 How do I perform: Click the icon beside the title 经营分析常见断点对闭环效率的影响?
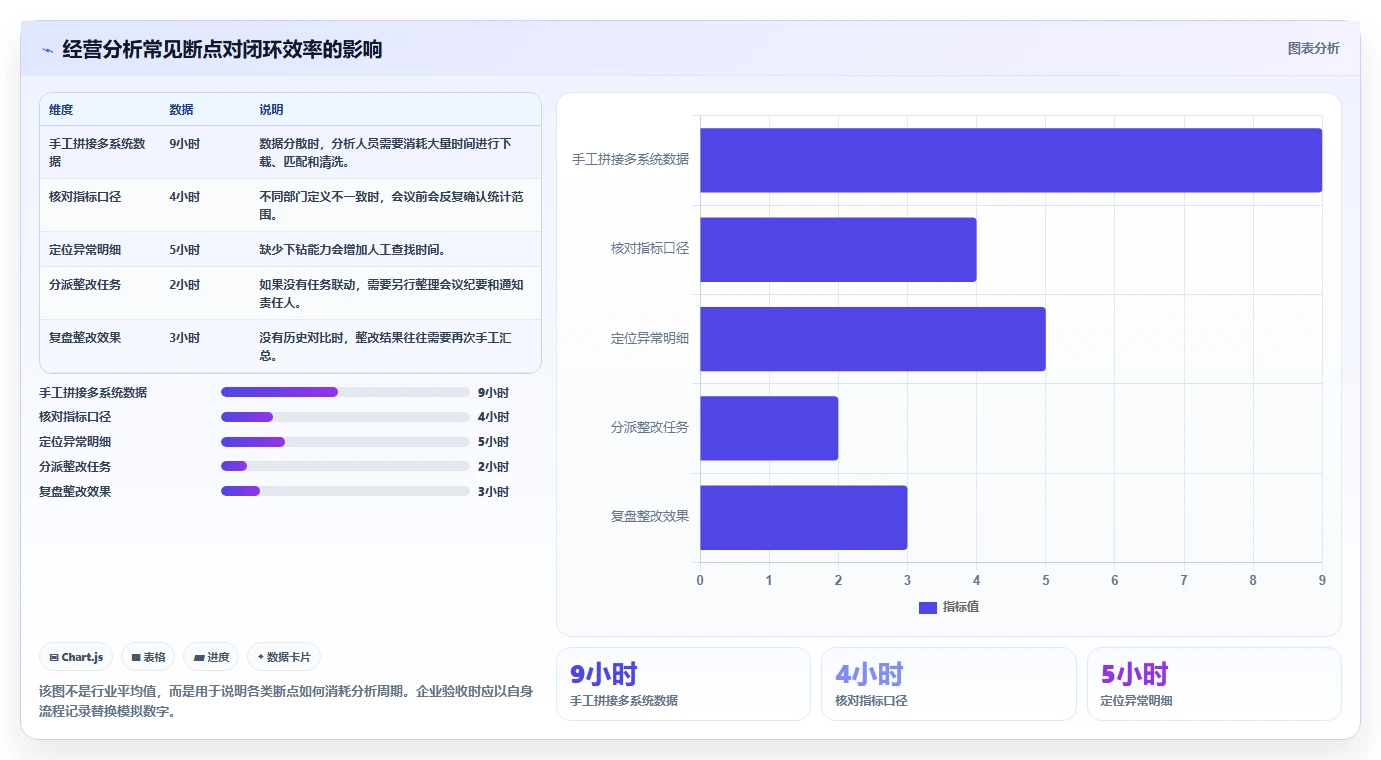47,50
